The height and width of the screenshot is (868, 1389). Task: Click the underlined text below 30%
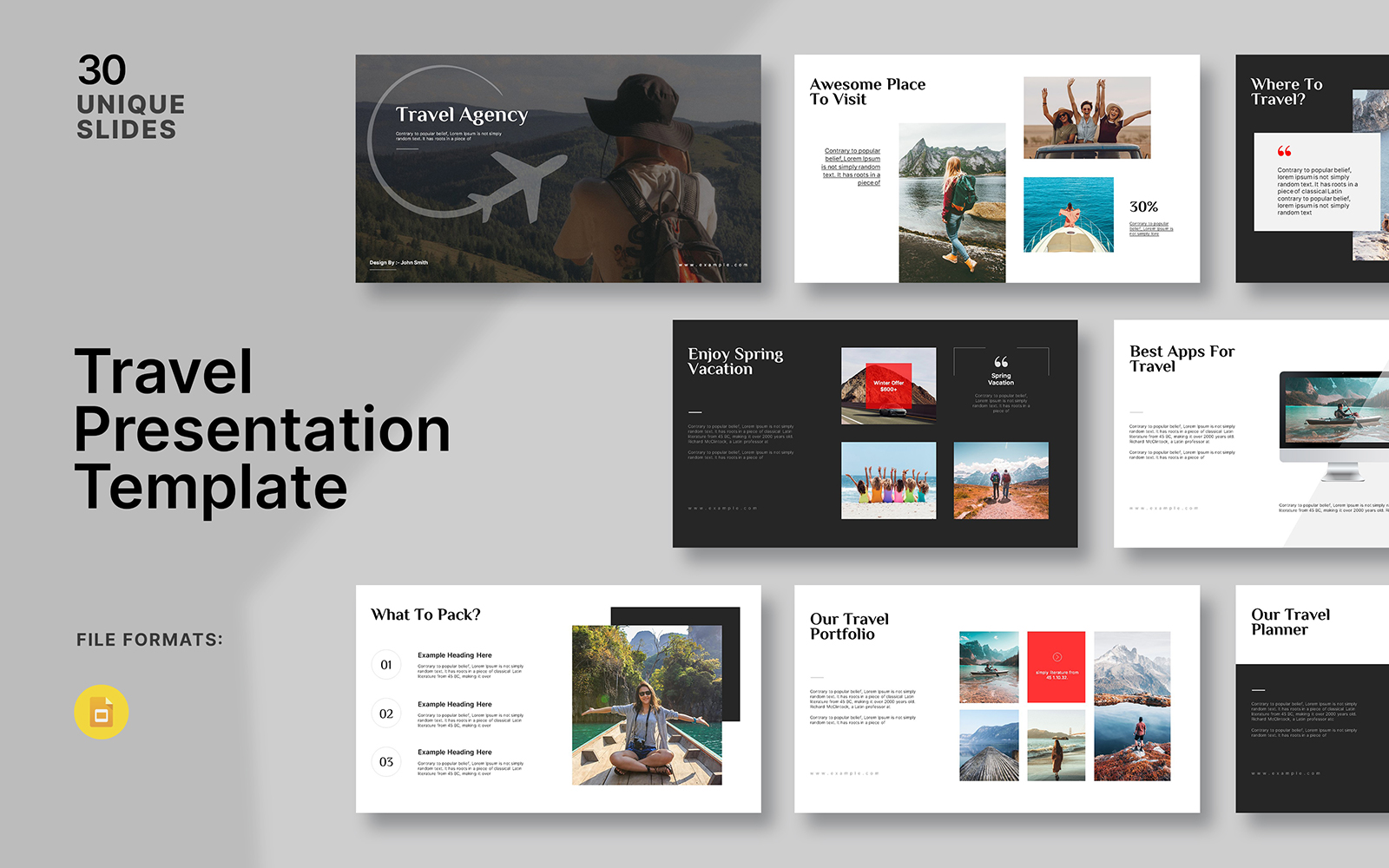point(1150,229)
